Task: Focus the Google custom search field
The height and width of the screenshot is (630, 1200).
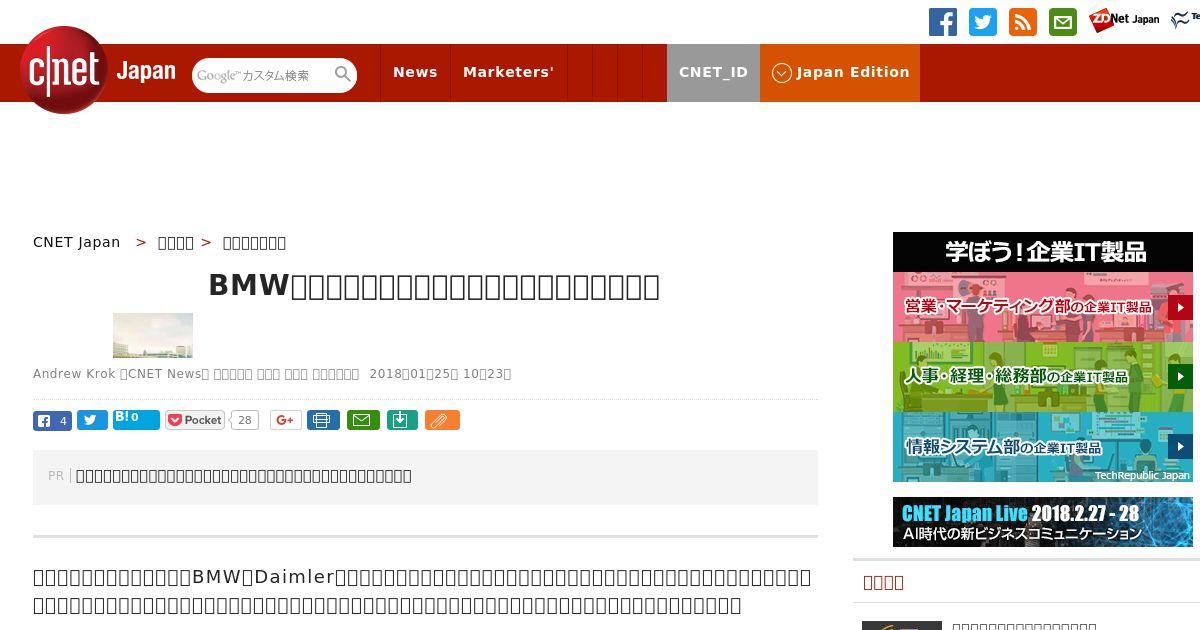Action: click(264, 75)
